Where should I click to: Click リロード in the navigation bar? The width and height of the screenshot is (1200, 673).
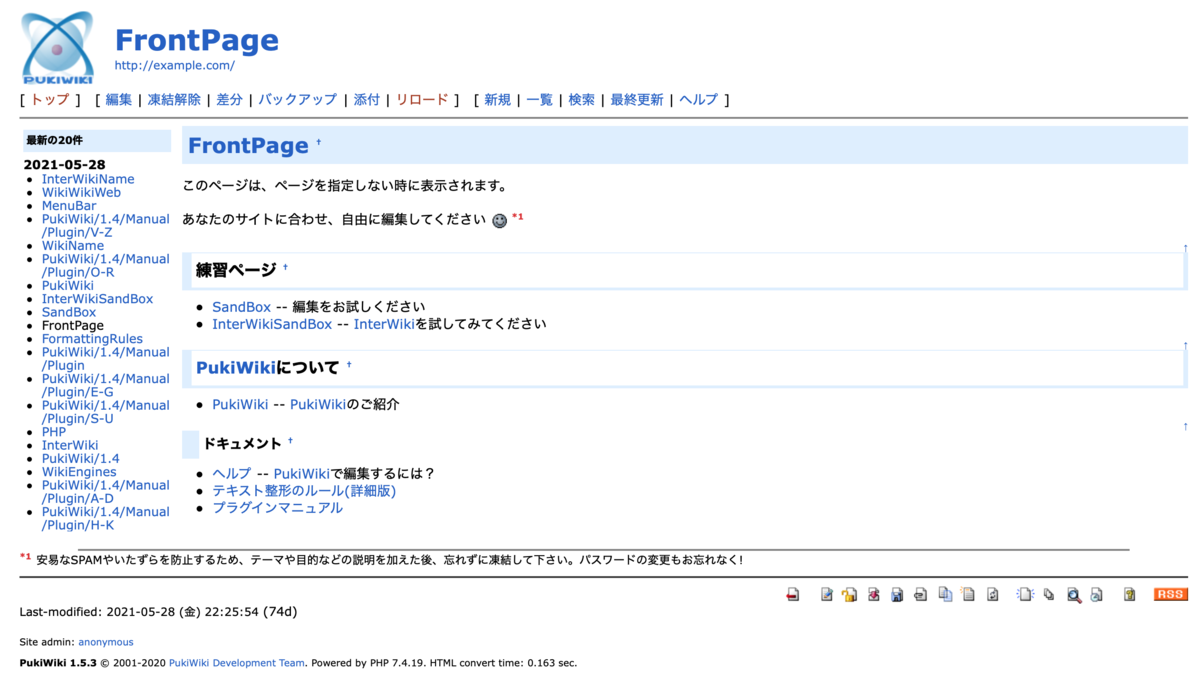[422, 100]
